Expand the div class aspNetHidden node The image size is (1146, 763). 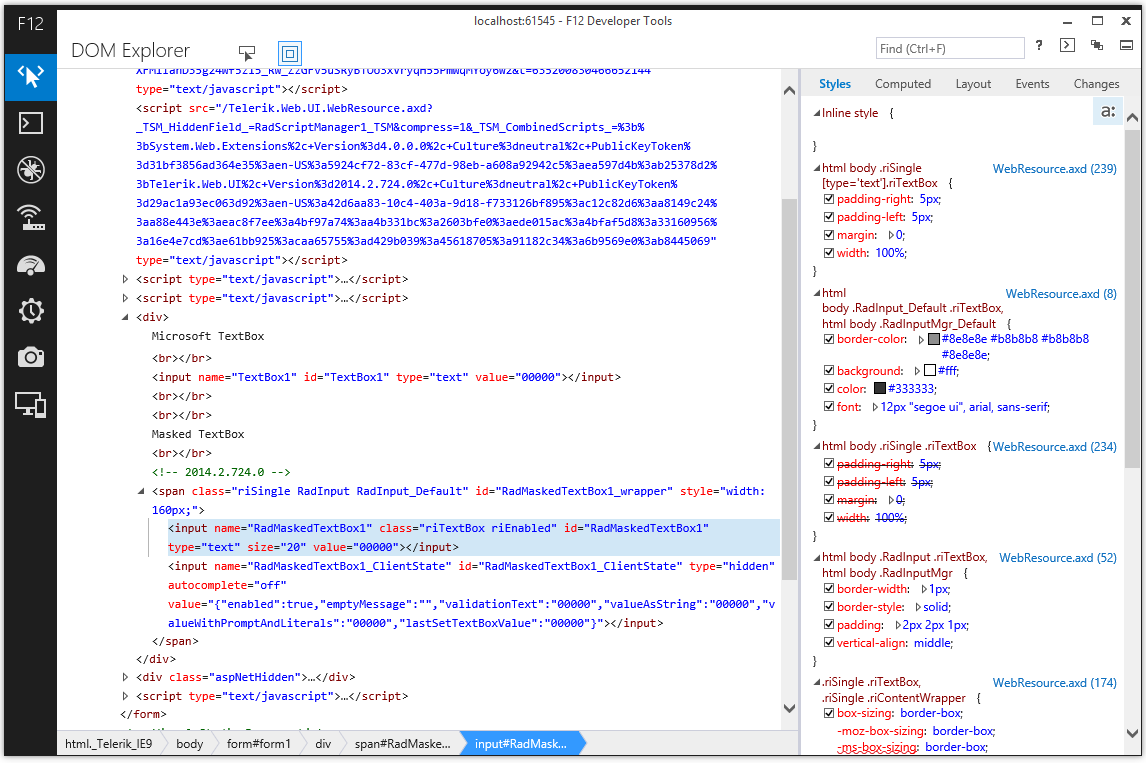(125, 677)
